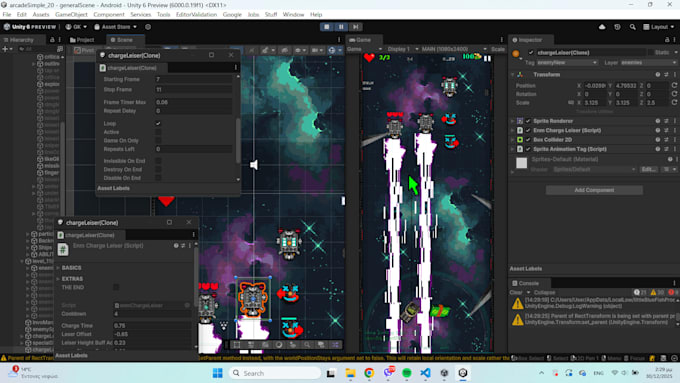This screenshot has height=383, width=680.
Task: Toggle chargeLeiser(Clone) active checkbox in Inspector
Action: tap(531, 52)
